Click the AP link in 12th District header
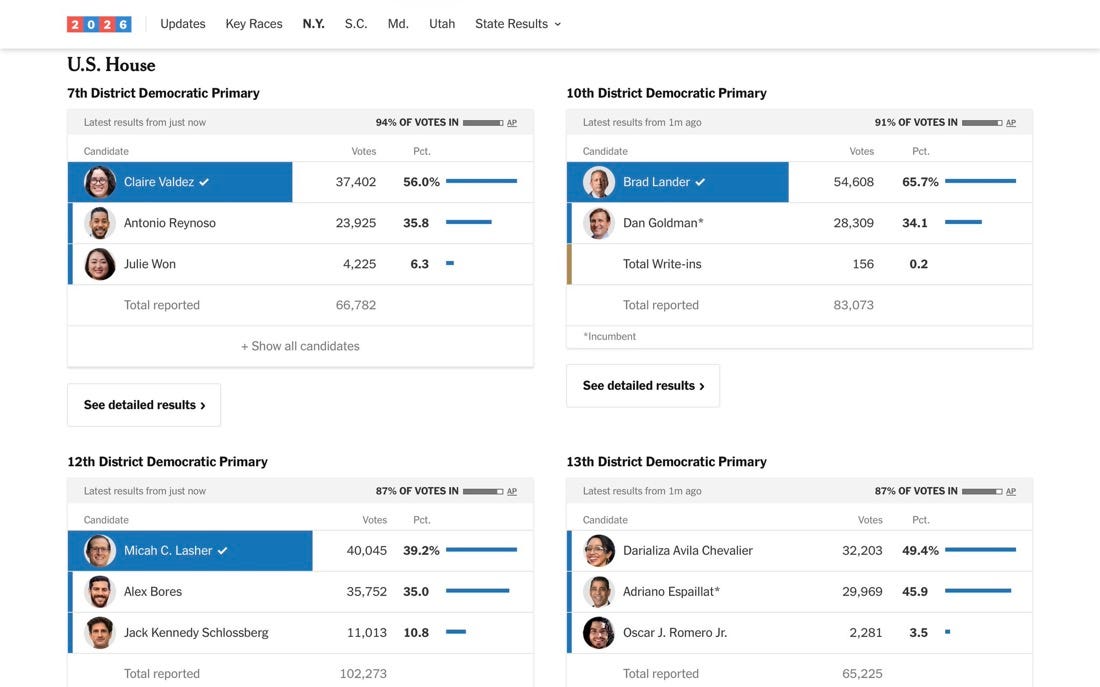Image resolution: width=1100 pixels, height=687 pixels. coord(512,491)
